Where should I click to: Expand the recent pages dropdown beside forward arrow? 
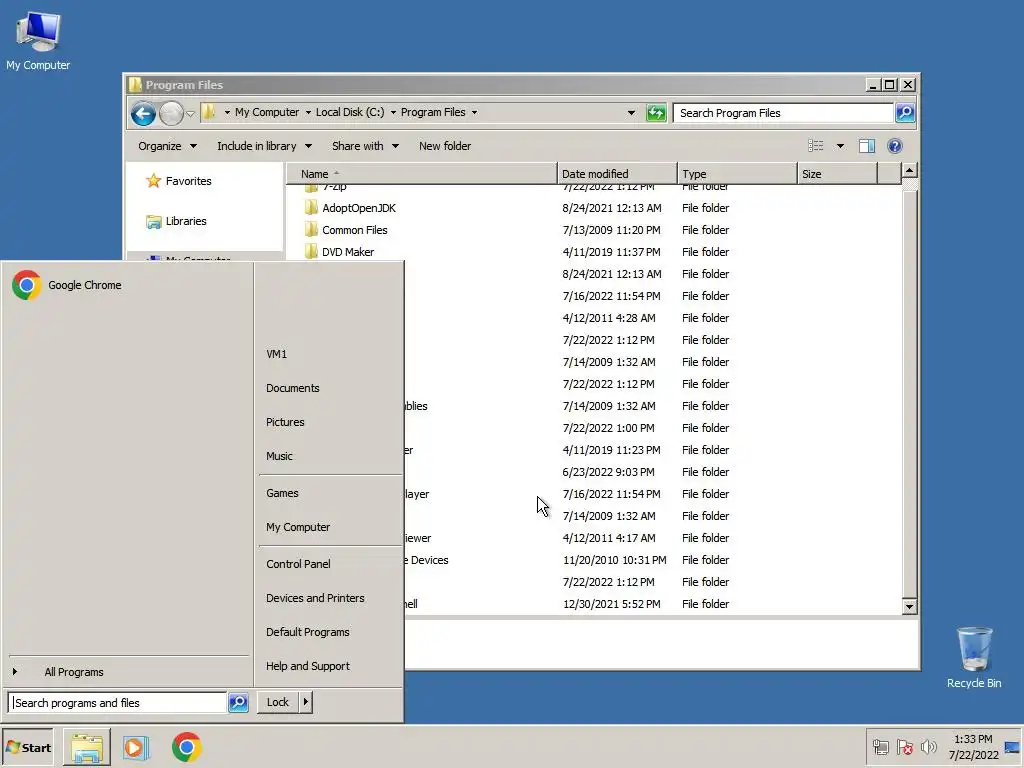pos(190,114)
